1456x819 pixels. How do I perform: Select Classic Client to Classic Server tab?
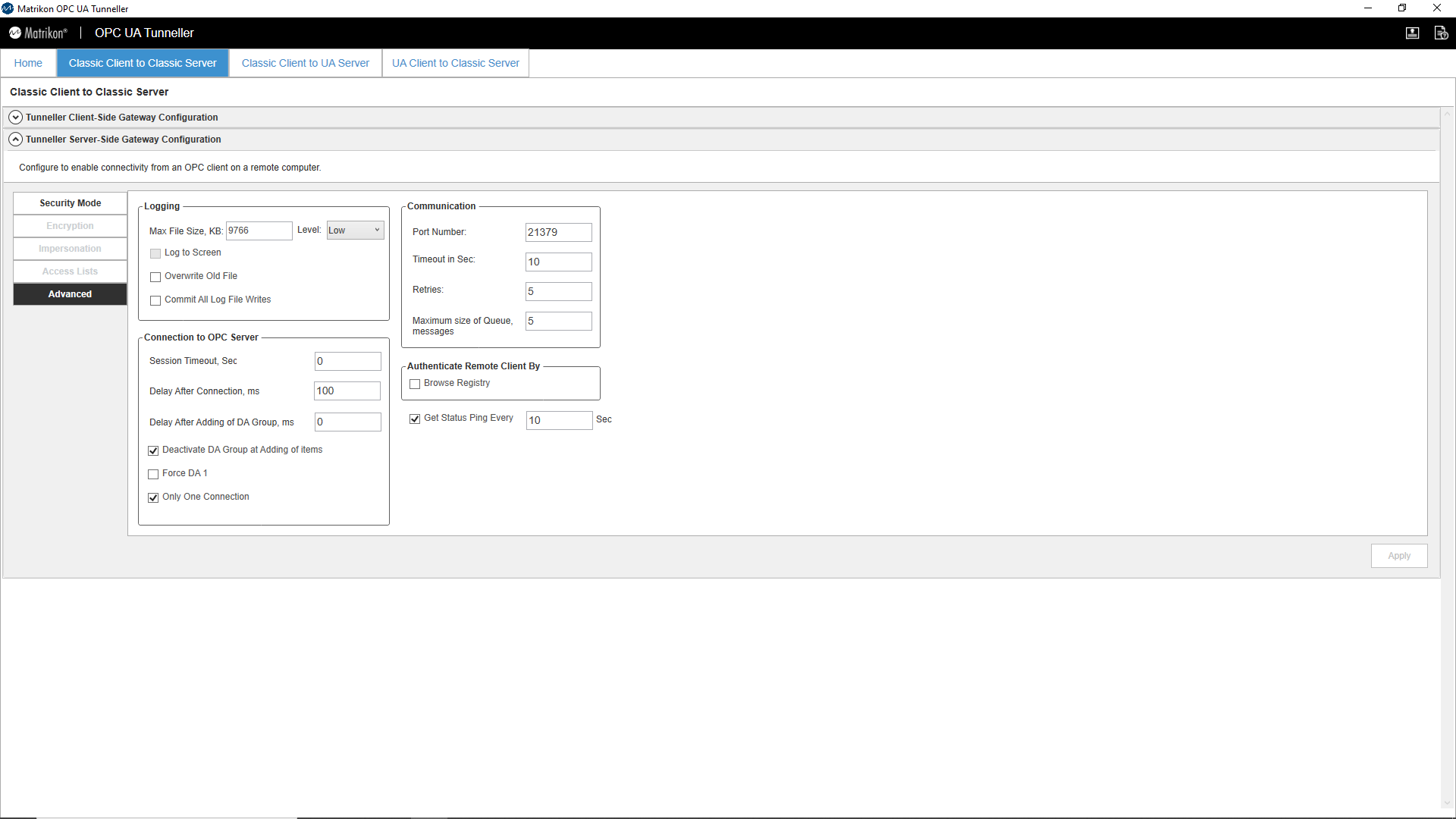click(x=143, y=63)
